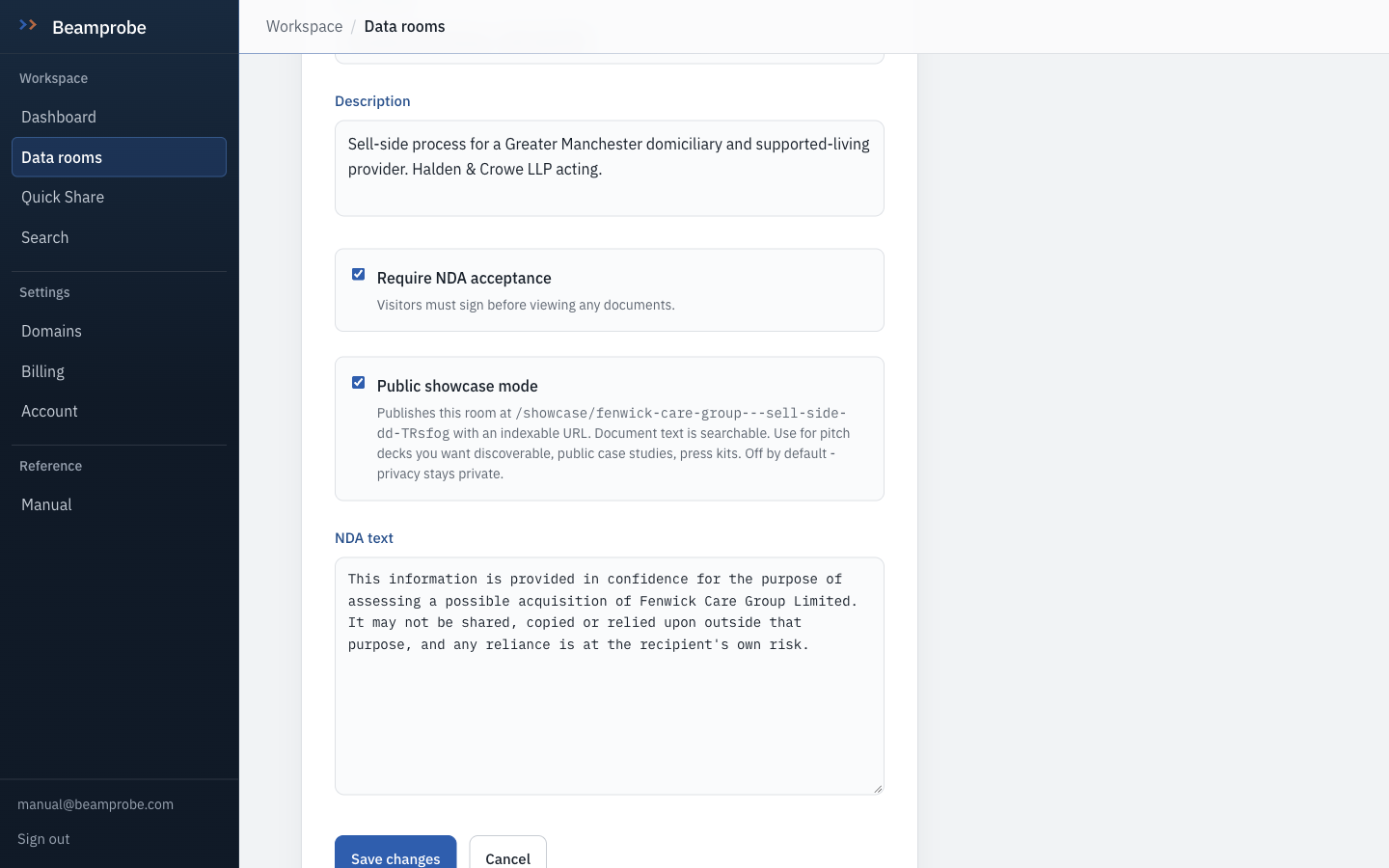Click the Require NDA acceptance label
This screenshot has height=868, width=1389.
pyautogui.click(x=464, y=278)
